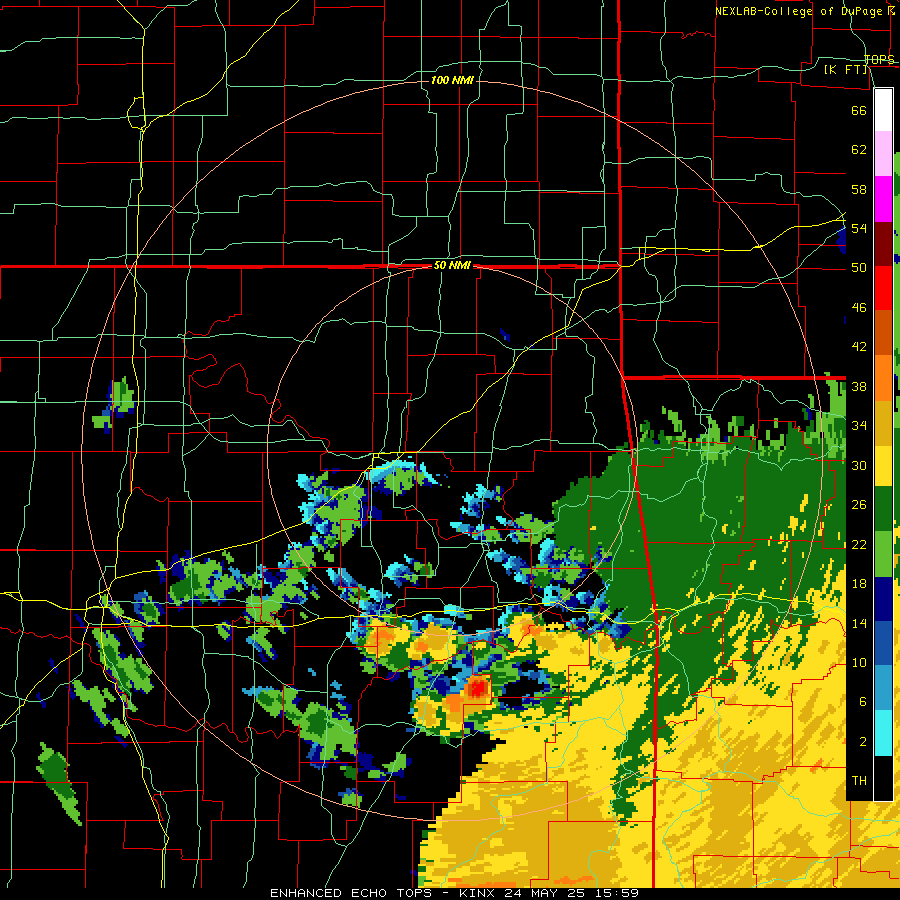Click the black TH legend swatch
The image size is (900, 900).
coord(883,778)
